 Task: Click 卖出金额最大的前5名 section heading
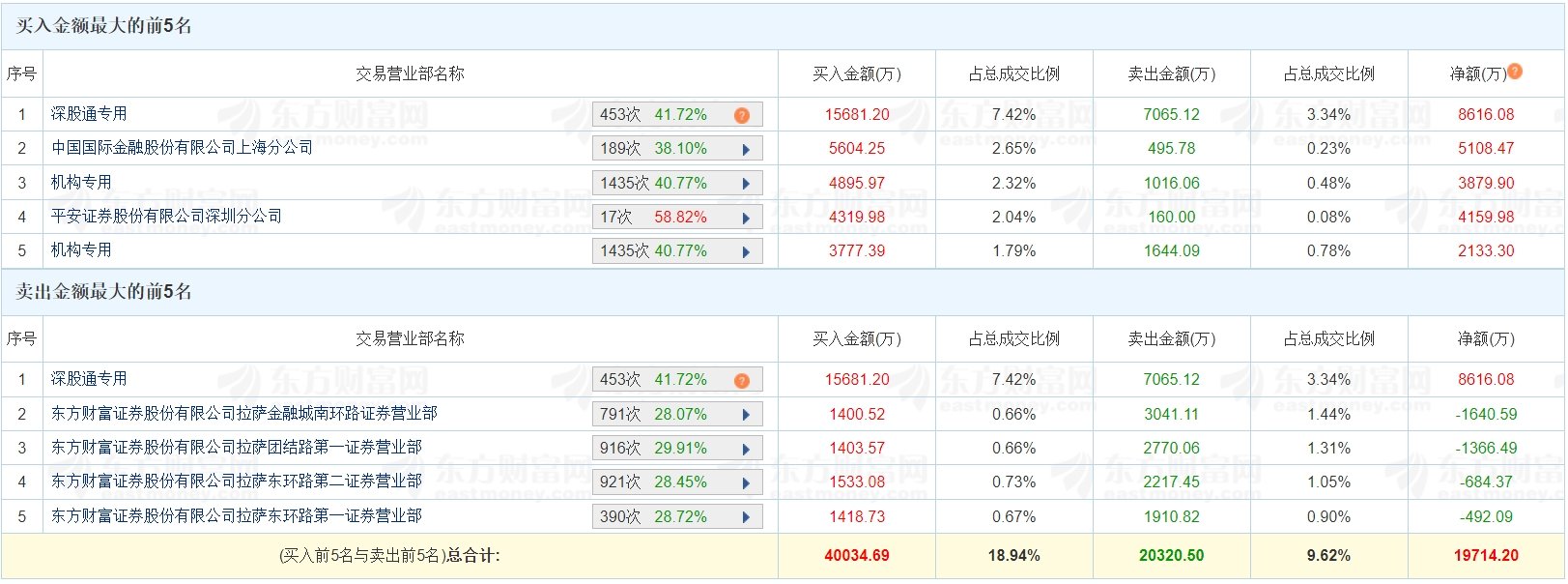click(104, 292)
